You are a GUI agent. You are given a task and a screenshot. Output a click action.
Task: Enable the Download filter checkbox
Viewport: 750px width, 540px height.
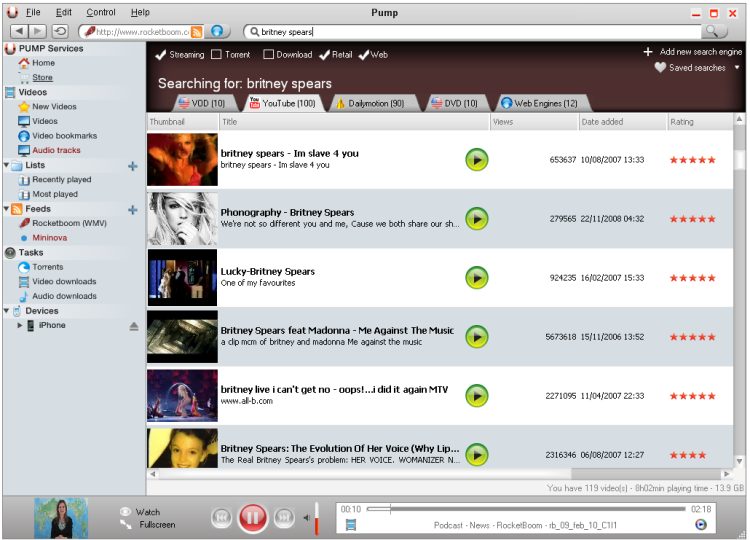coord(268,55)
